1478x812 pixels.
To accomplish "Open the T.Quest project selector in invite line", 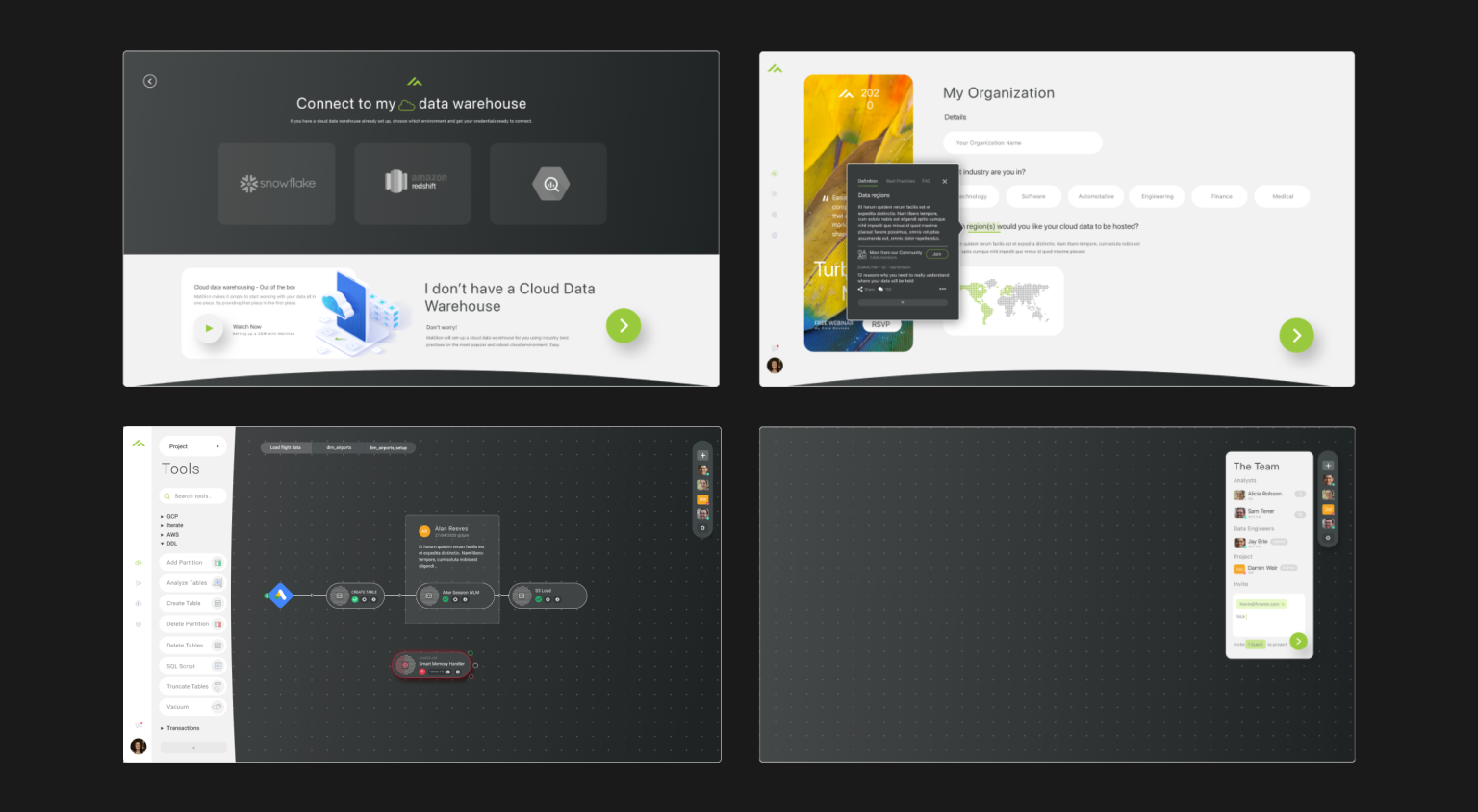I will pos(1256,644).
